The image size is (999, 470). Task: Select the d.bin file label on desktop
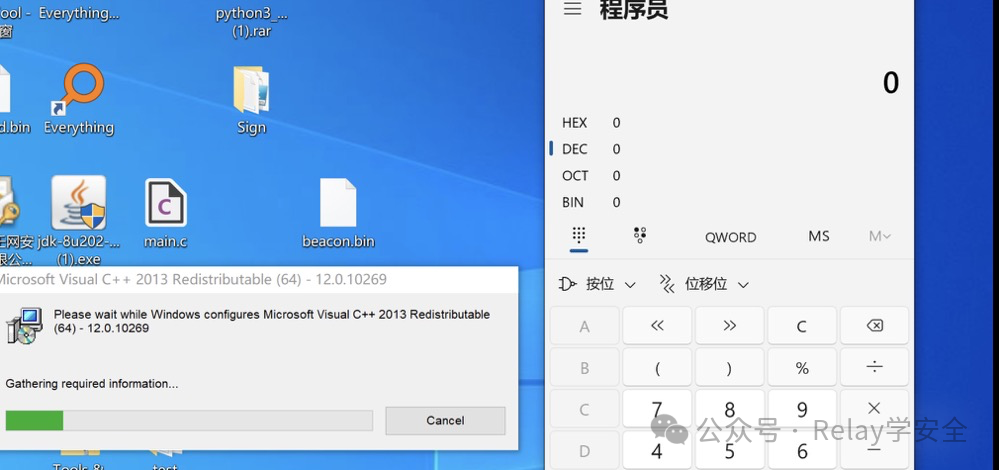[x=14, y=127]
